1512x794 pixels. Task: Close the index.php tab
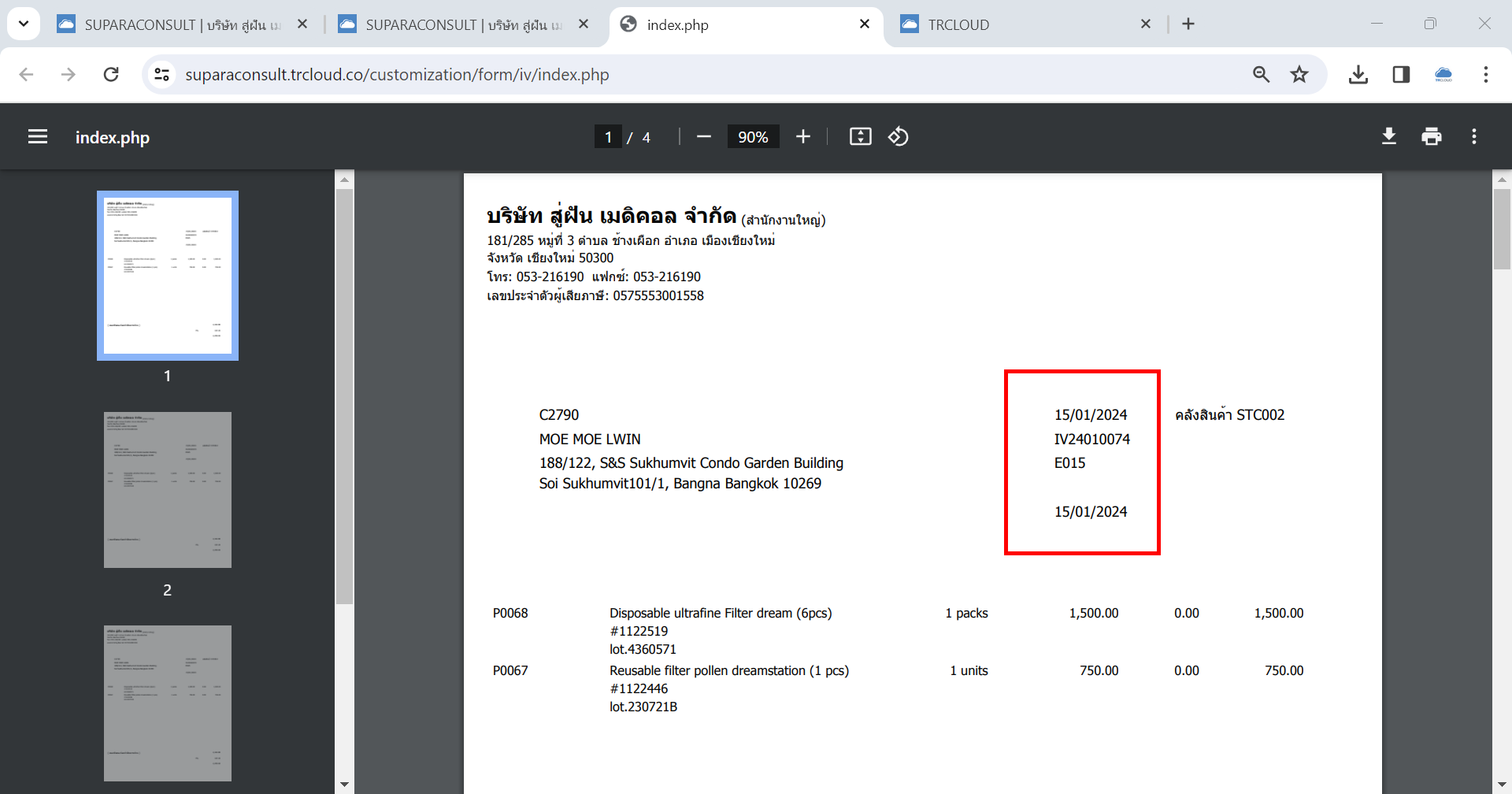coord(865,24)
